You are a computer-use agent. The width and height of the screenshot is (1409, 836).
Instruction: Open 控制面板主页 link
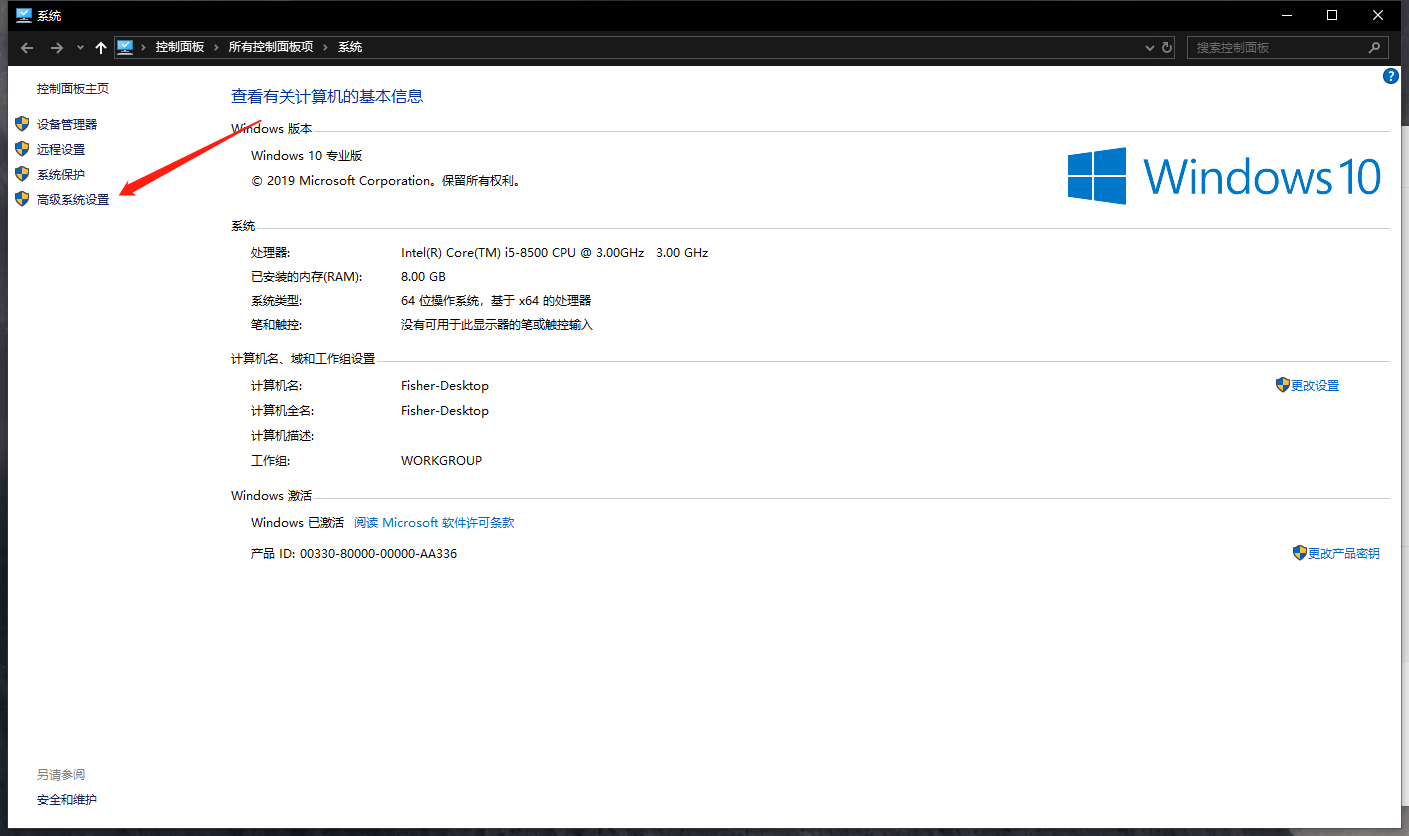pyautogui.click(x=73, y=89)
